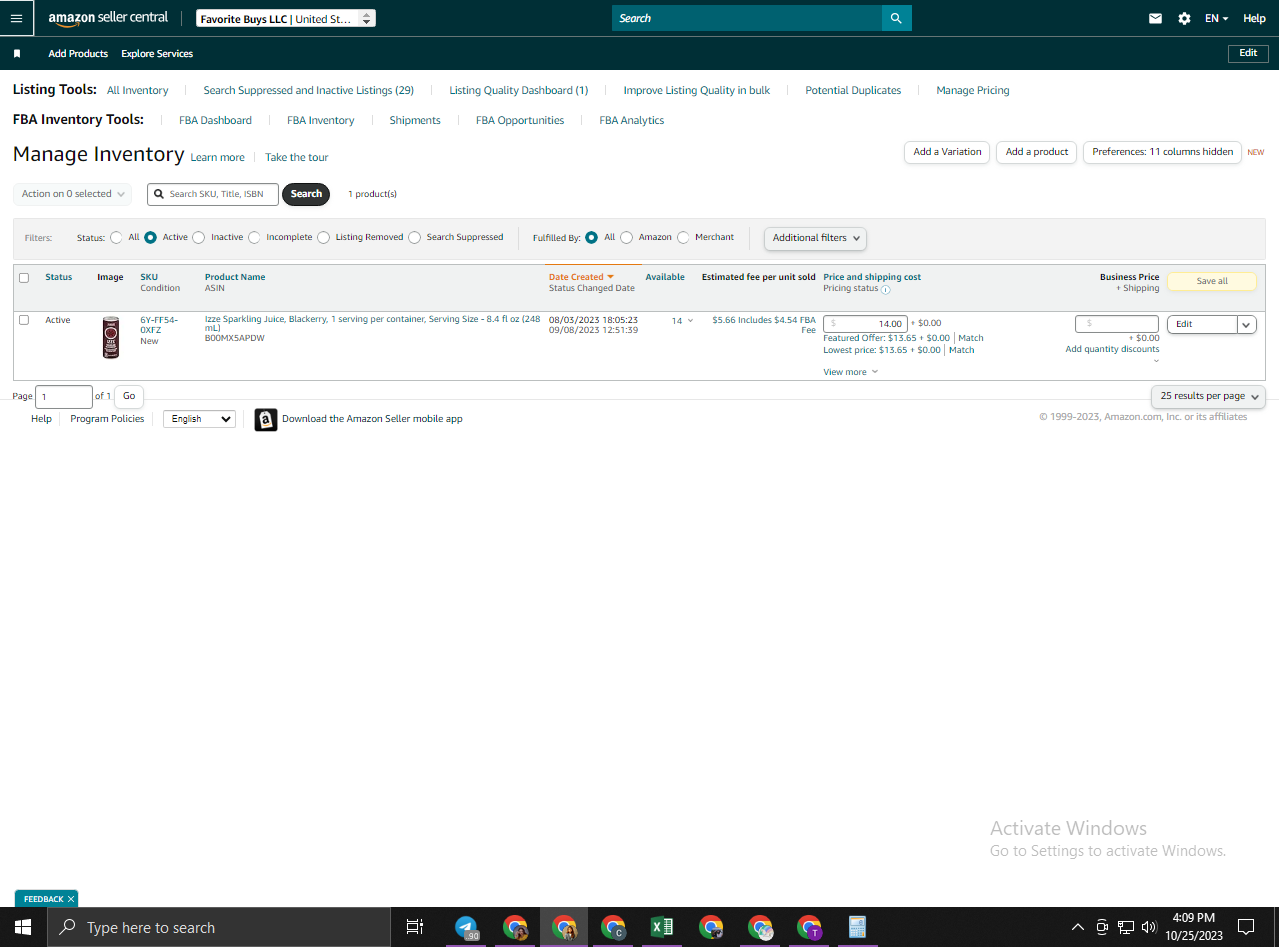The height and width of the screenshot is (947, 1279).
Task: Click the Meet Now tray icon
Action: [x=1102, y=927]
